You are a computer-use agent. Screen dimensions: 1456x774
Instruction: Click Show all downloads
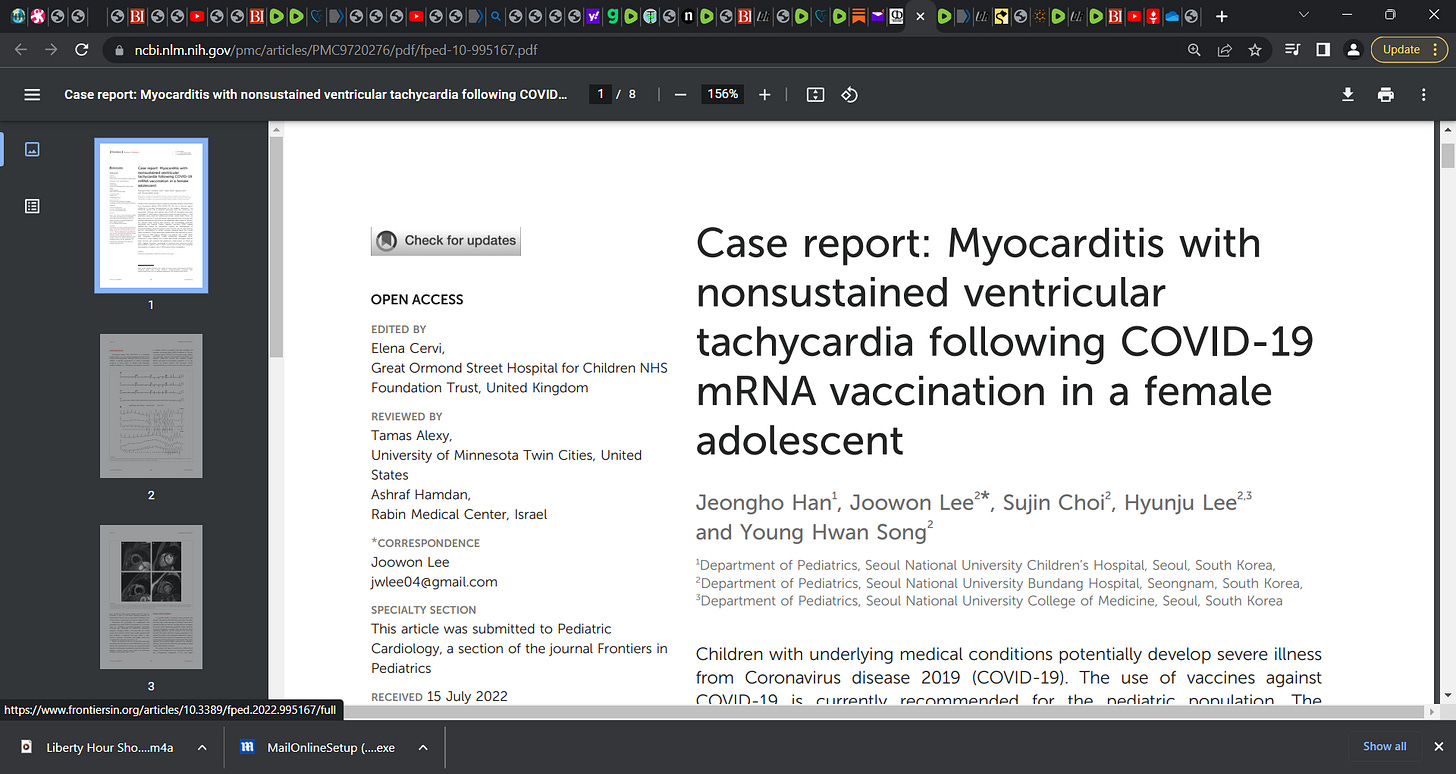click(x=1384, y=746)
